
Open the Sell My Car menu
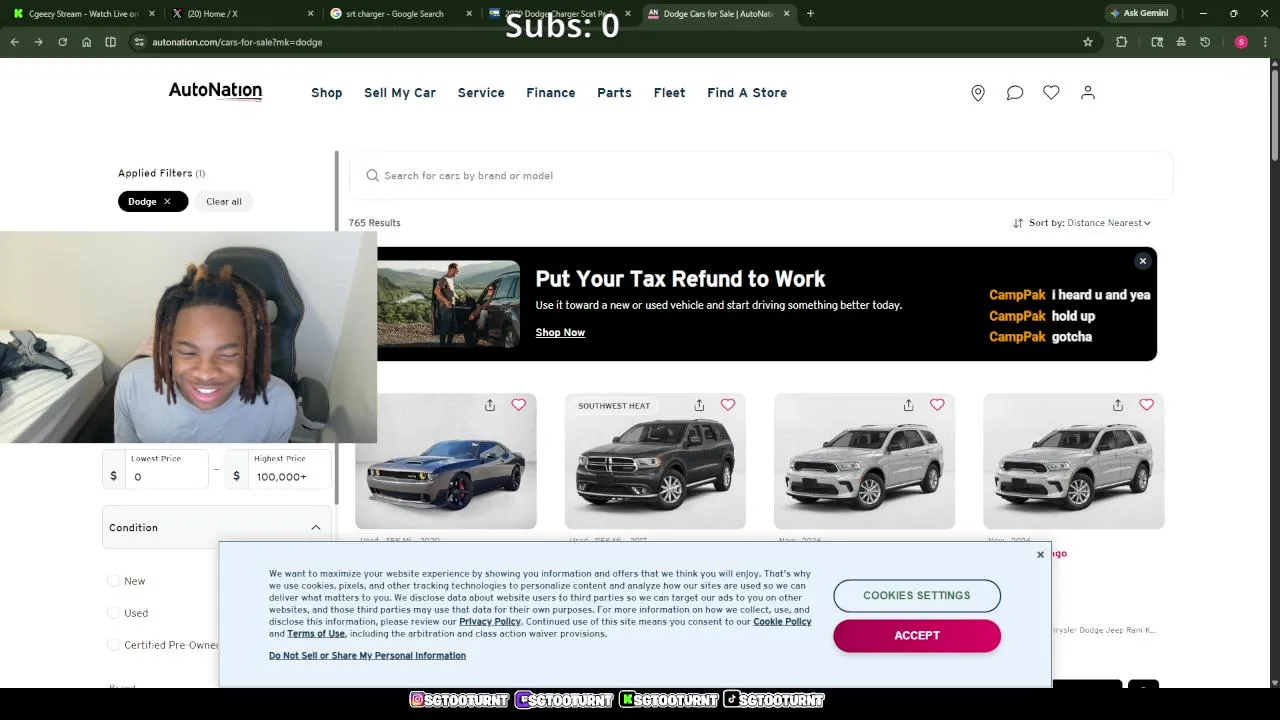[x=400, y=93]
